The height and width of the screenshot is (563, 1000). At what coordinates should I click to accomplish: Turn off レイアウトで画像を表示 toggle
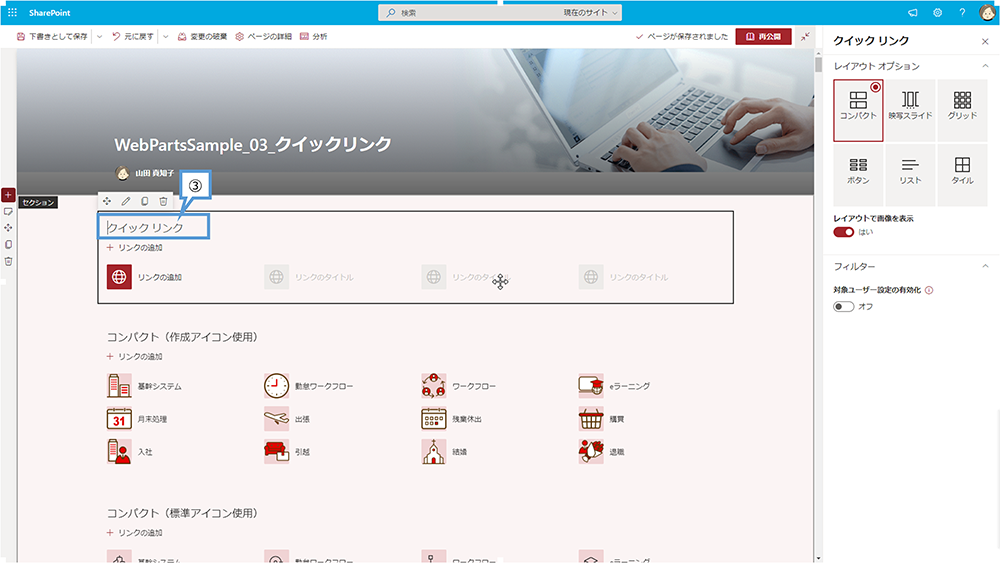tap(843, 232)
